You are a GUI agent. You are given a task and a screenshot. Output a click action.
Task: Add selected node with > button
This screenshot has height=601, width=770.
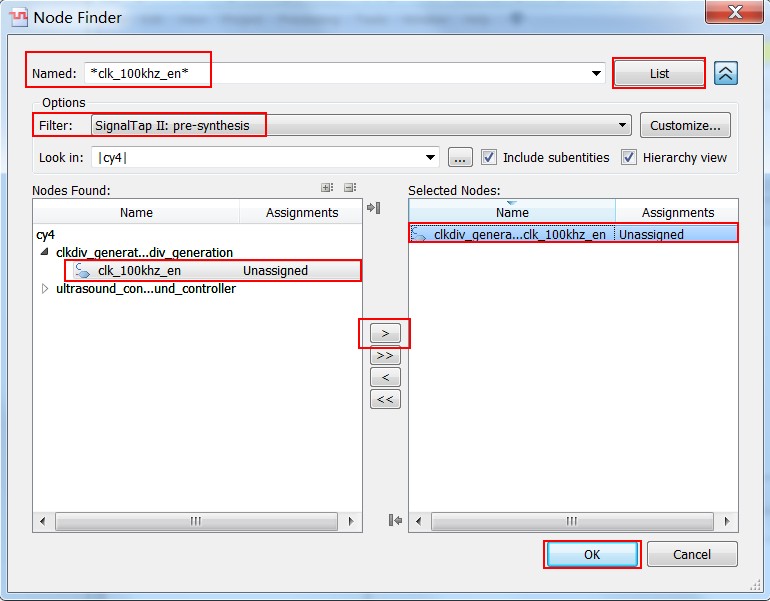tap(385, 333)
